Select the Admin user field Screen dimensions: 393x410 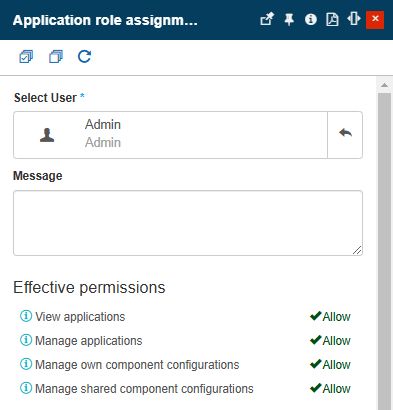coord(170,135)
